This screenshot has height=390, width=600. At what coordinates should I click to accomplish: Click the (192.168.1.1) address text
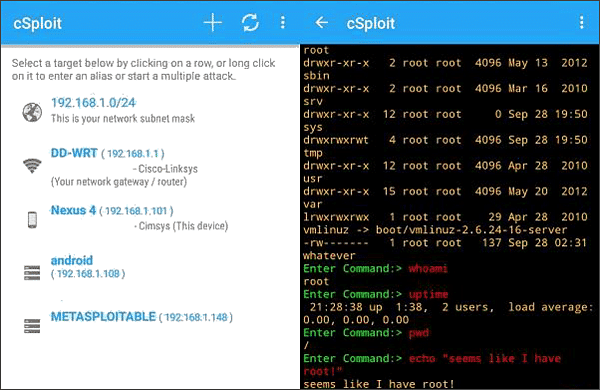133,154
